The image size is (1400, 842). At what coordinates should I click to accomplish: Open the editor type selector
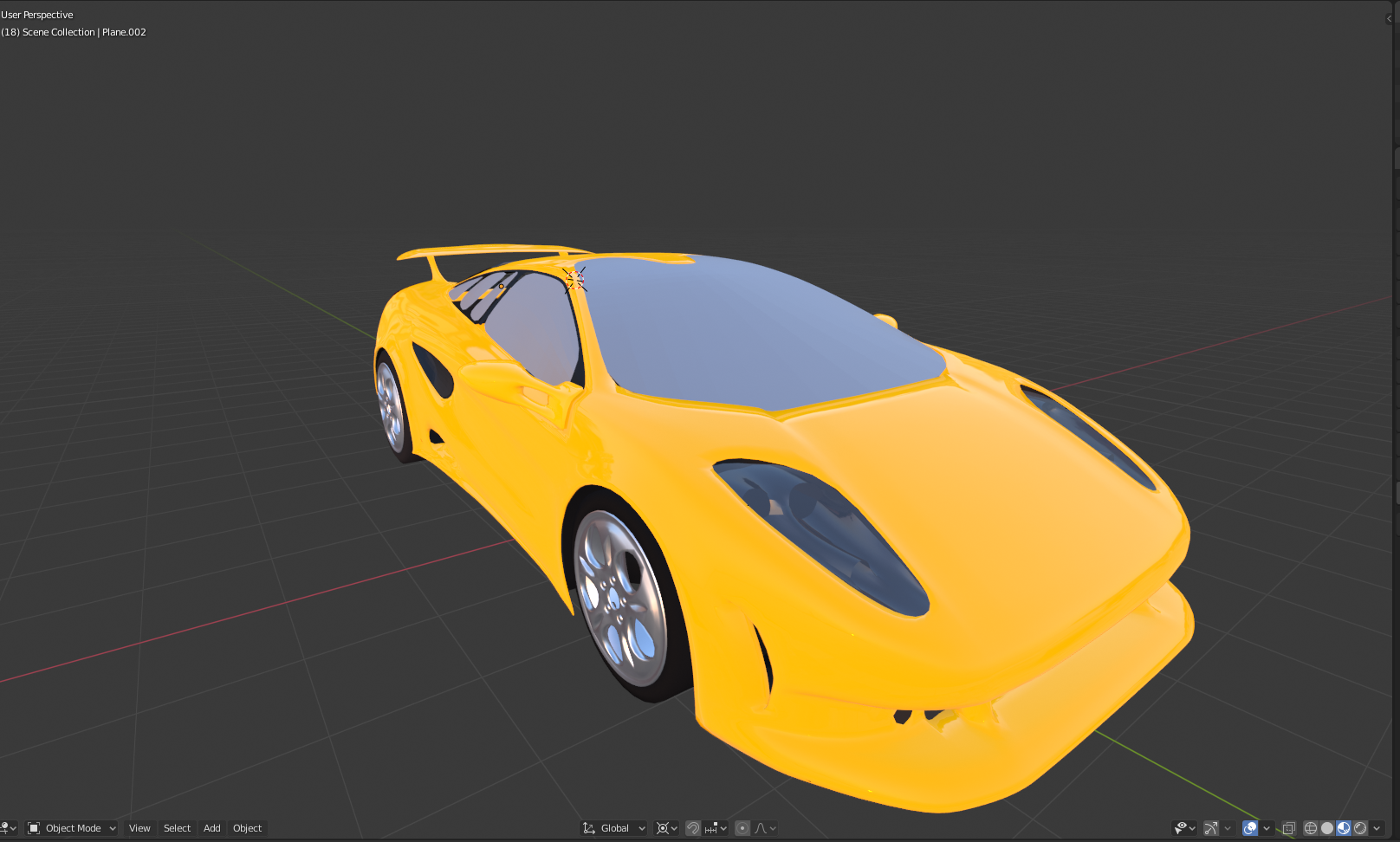(8, 828)
